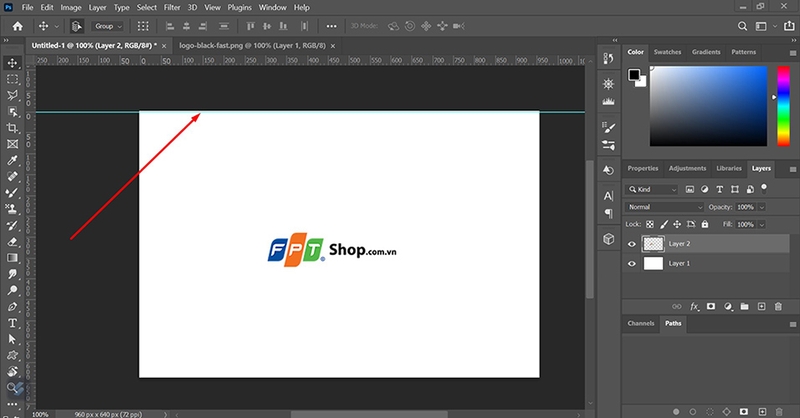Open the Paragraph panel icon

[608, 213]
